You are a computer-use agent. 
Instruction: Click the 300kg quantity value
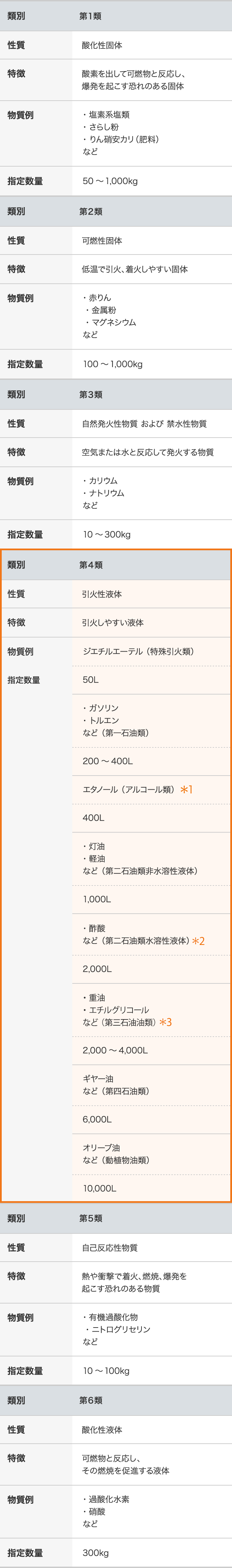click(x=96, y=1552)
